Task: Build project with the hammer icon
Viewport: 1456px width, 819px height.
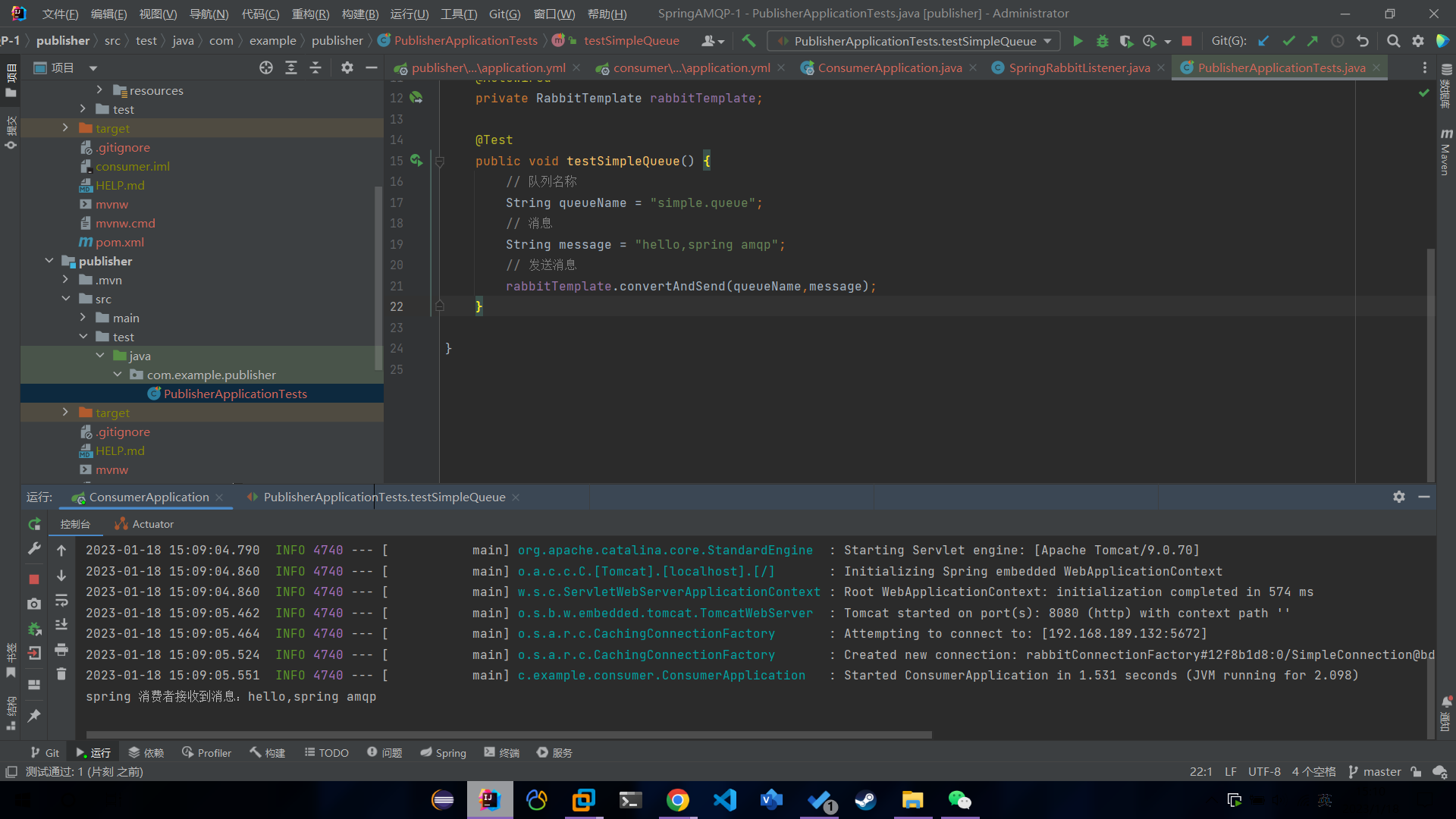Action: [748, 41]
